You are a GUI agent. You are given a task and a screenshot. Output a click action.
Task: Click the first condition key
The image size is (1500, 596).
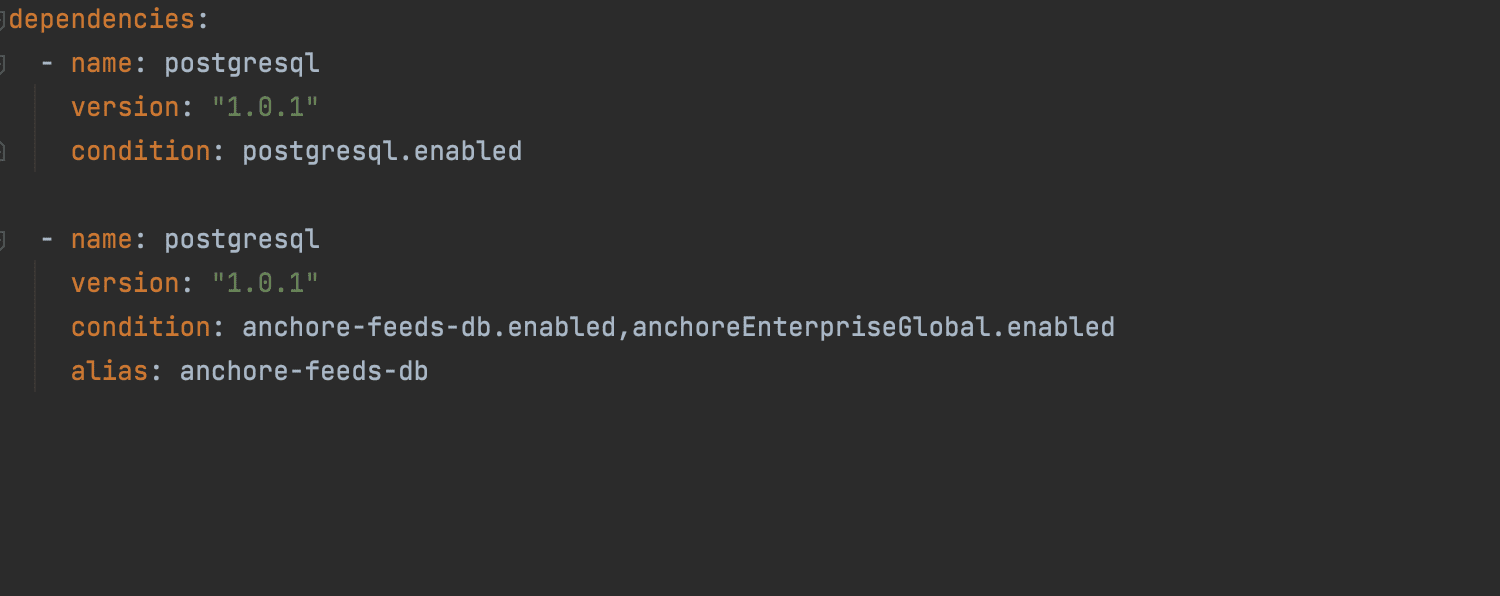[141, 151]
